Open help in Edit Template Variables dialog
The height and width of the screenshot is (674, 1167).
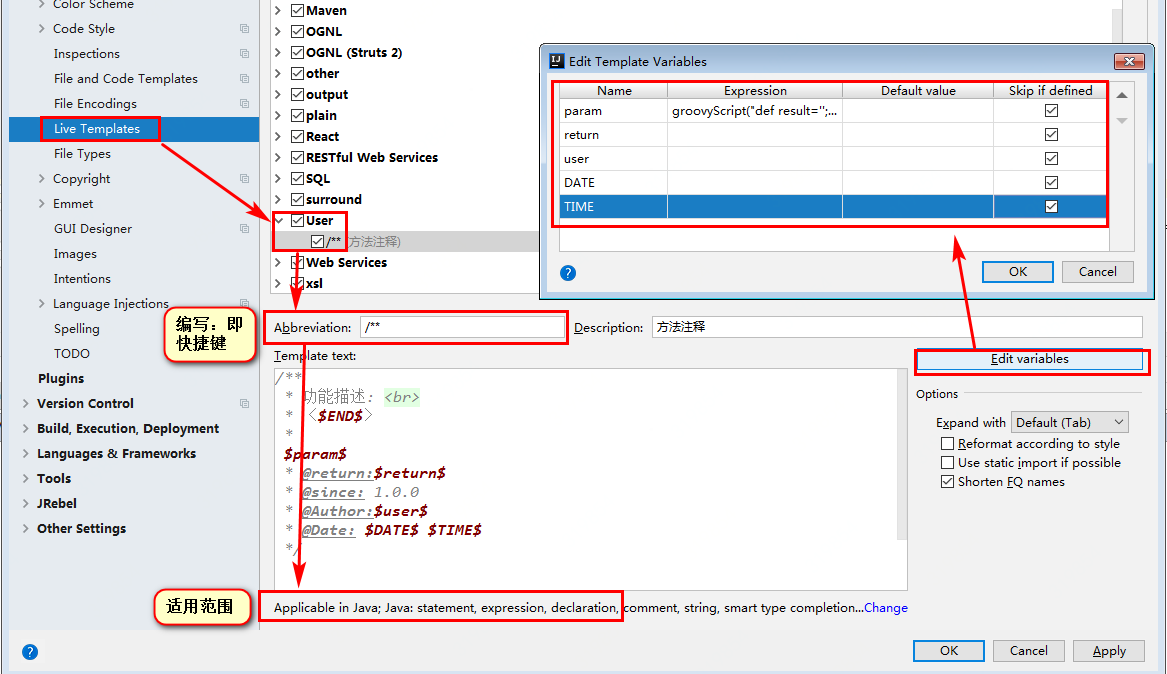[x=567, y=273]
